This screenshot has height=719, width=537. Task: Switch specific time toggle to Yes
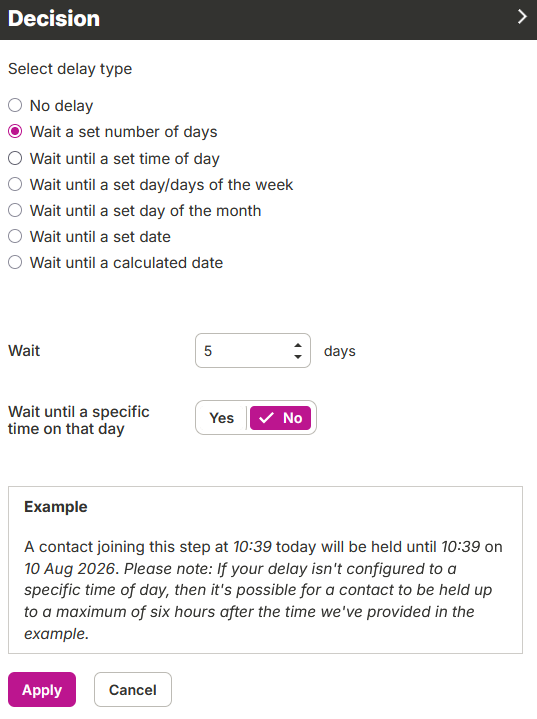click(222, 418)
